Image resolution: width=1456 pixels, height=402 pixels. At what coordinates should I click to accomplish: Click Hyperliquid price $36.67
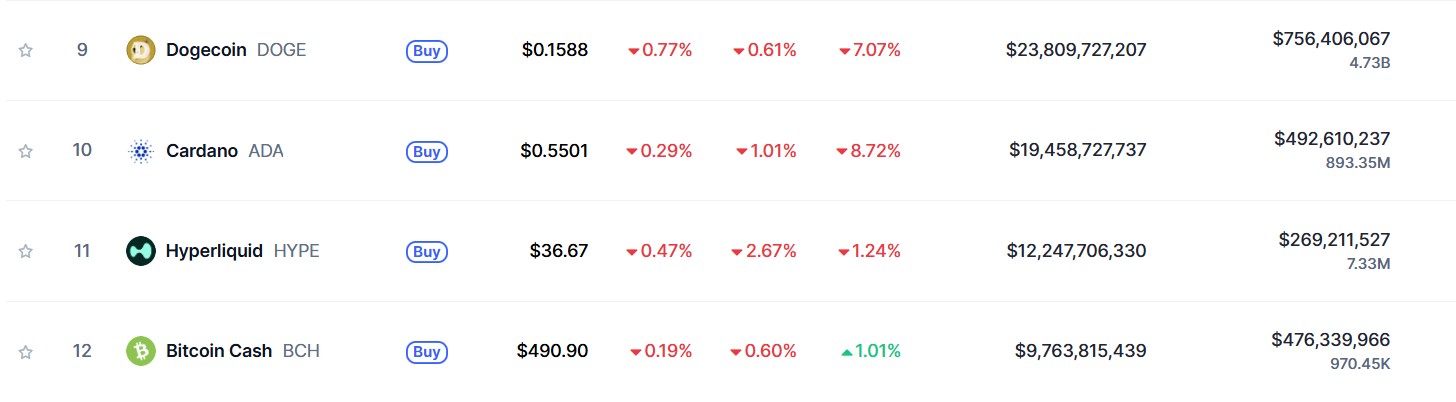(x=559, y=251)
